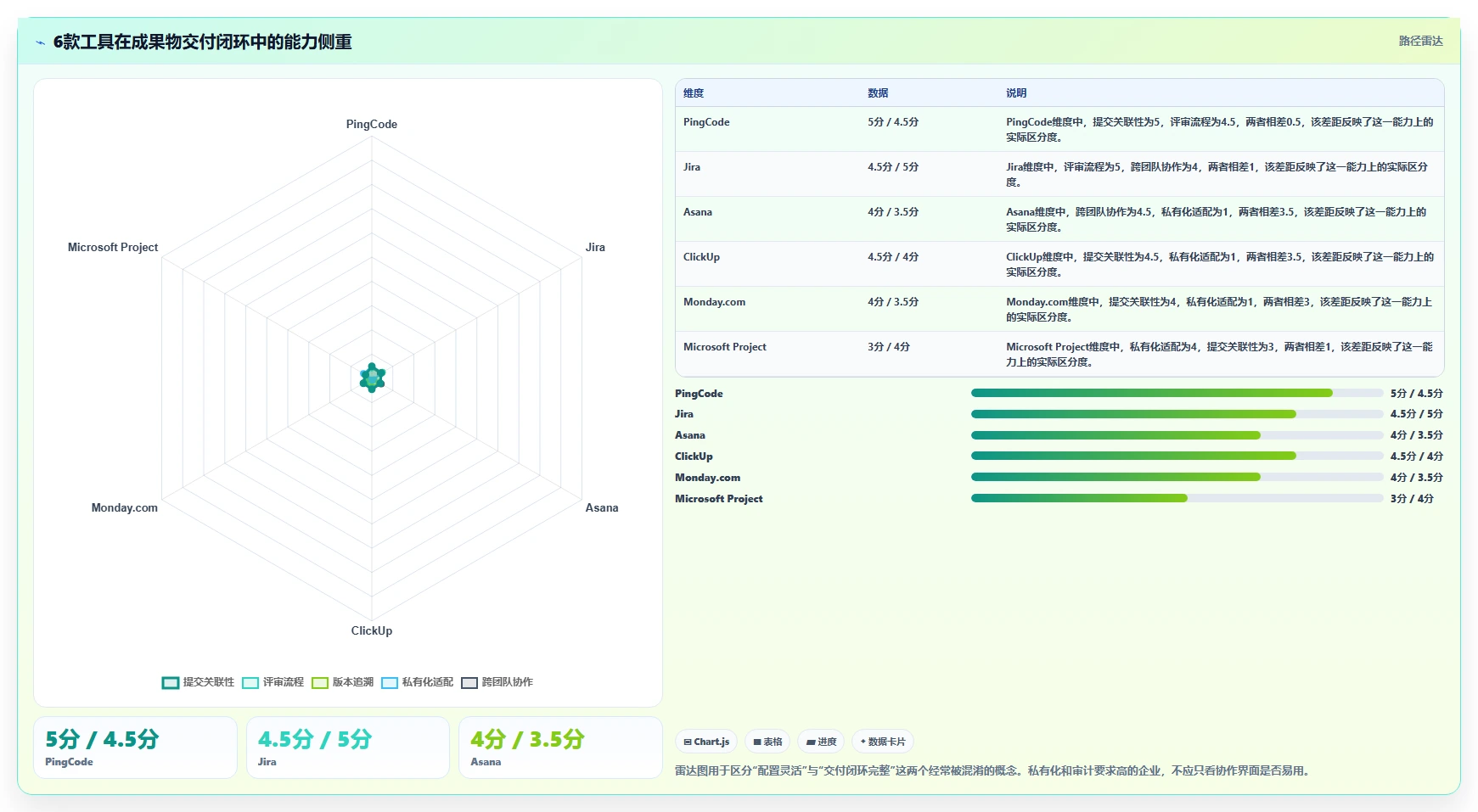Click the Monday.com radar axis label
Viewport: 1478px width, 812px height.
pyautogui.click(x=125, y=507)
